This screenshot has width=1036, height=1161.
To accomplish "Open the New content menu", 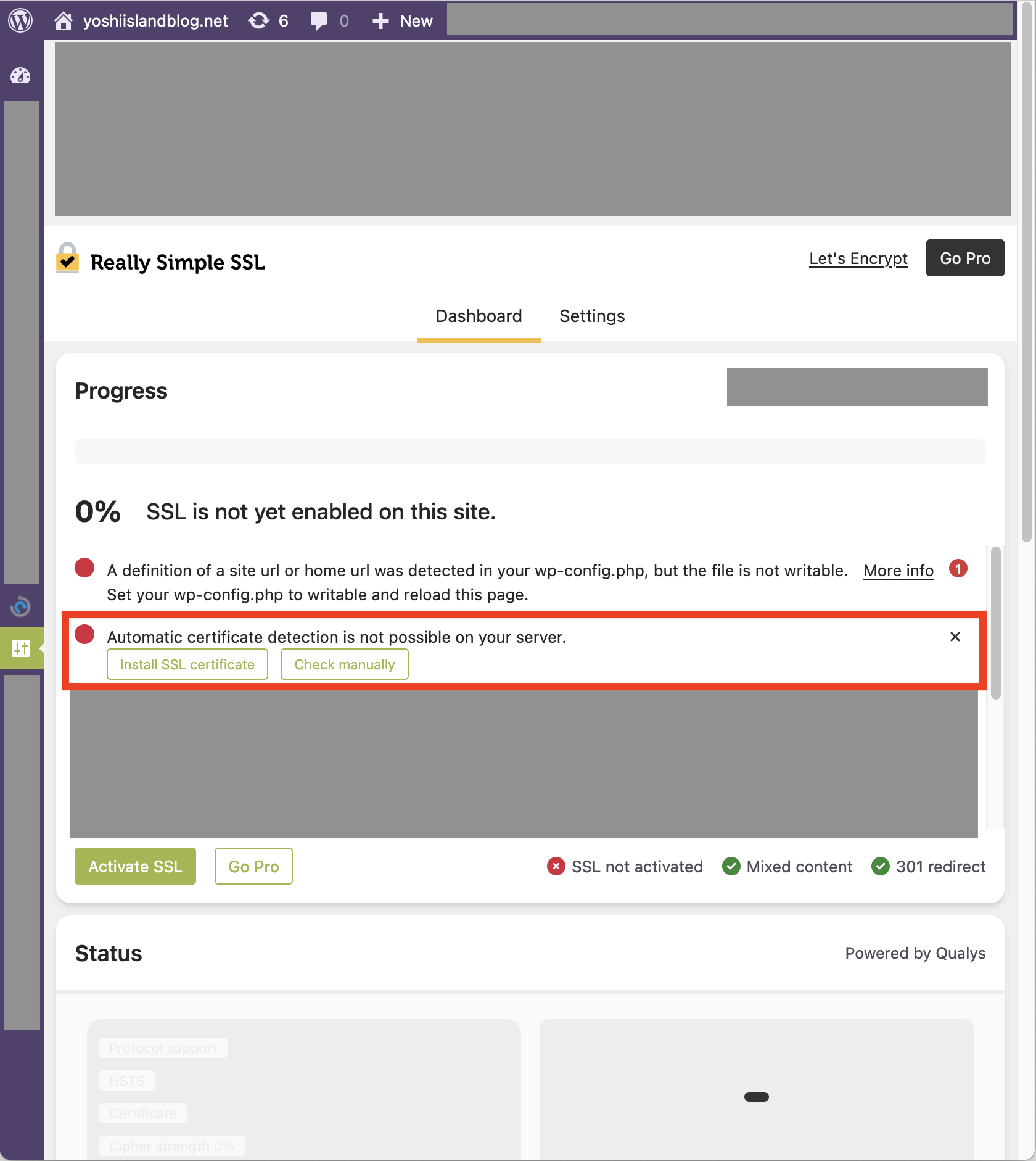I will (x=403, y=20).
